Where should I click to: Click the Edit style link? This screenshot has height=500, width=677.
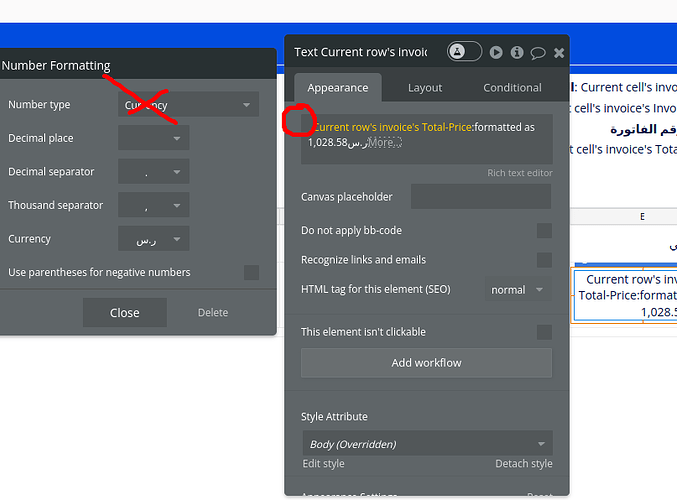(x=323, y=464)
